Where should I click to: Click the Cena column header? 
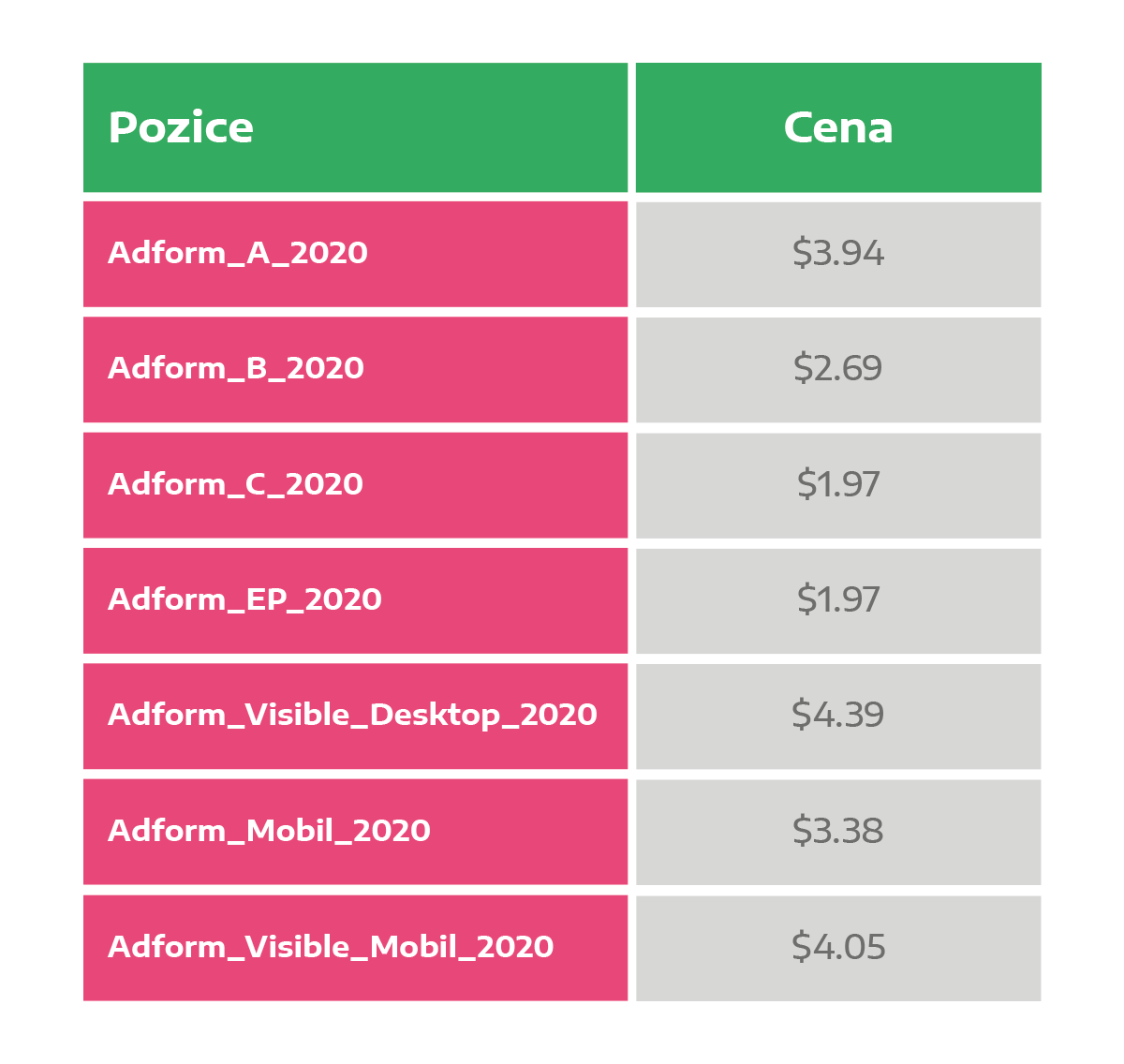tap(838, 127)
